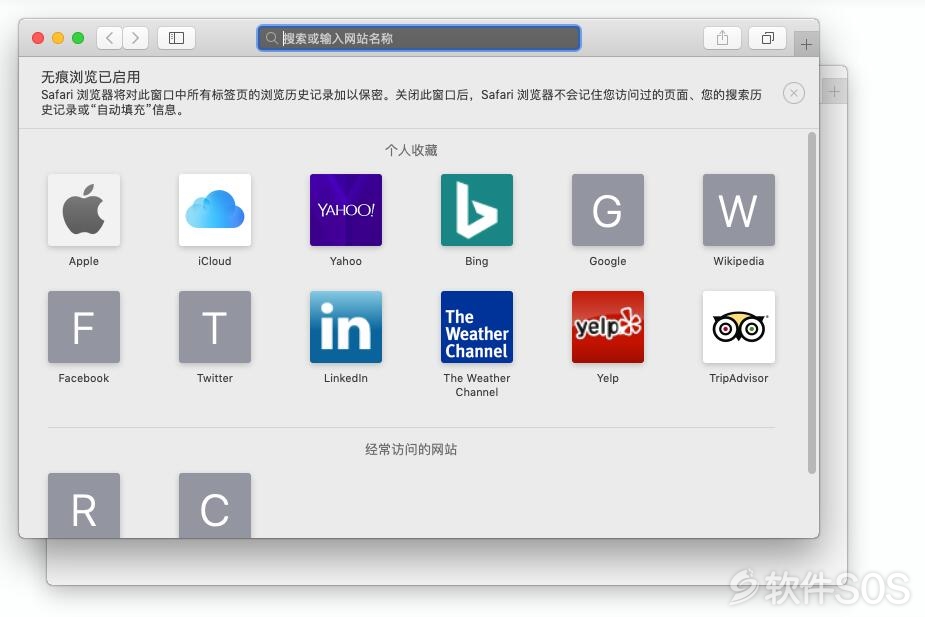Click the 经常访问的网站 heading
Viewport: 925px width, 617px height.
point(411,449)
